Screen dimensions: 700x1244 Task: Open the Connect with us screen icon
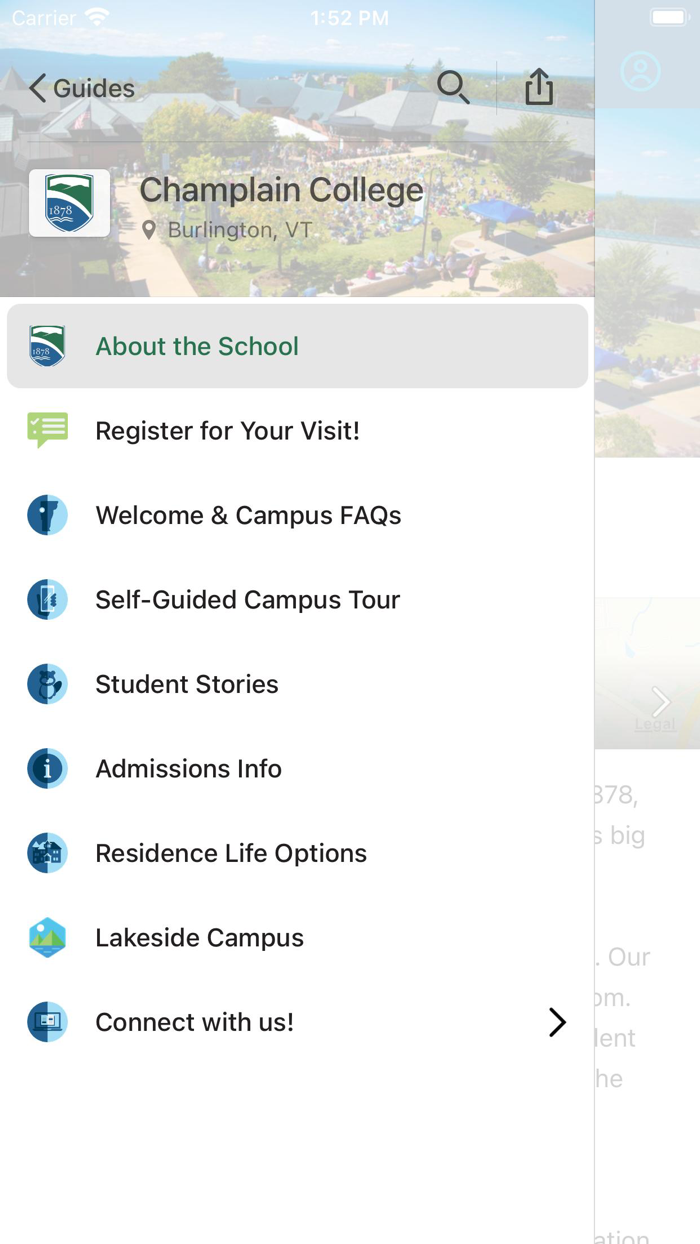pos(47,1022)
